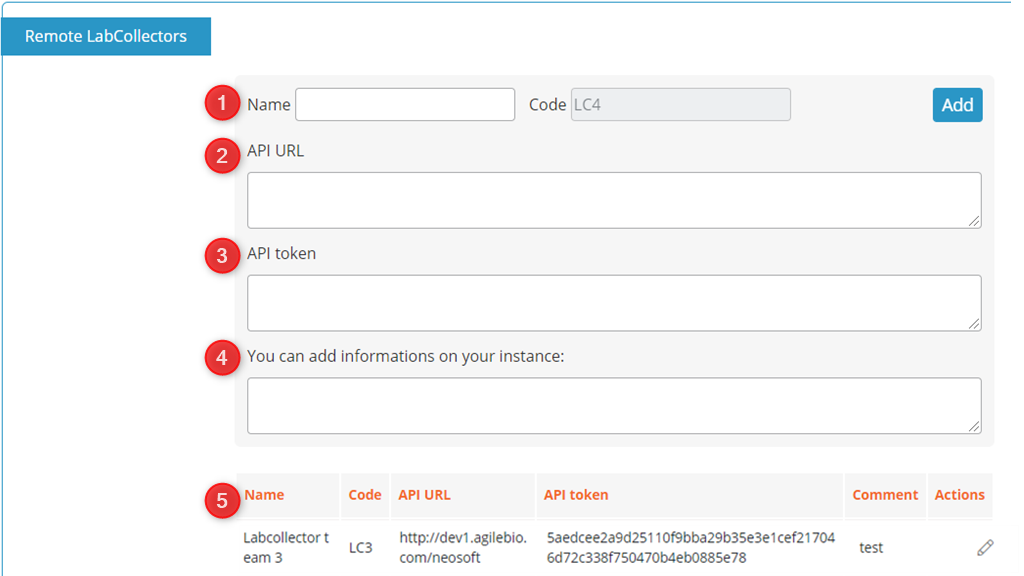Click inside the API token text area
Screen dimensions: 1024x576
point(614,303)
